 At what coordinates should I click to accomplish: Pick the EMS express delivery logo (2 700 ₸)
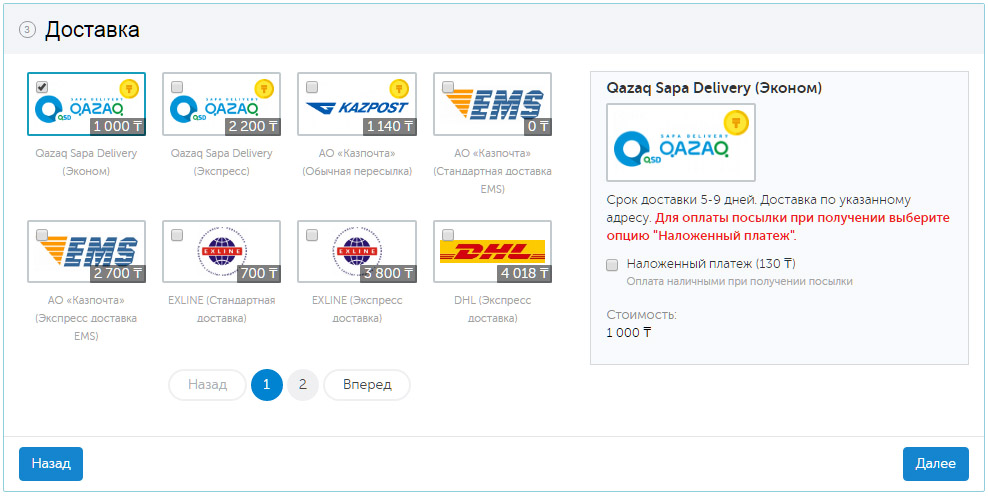(x=86, y=250)
